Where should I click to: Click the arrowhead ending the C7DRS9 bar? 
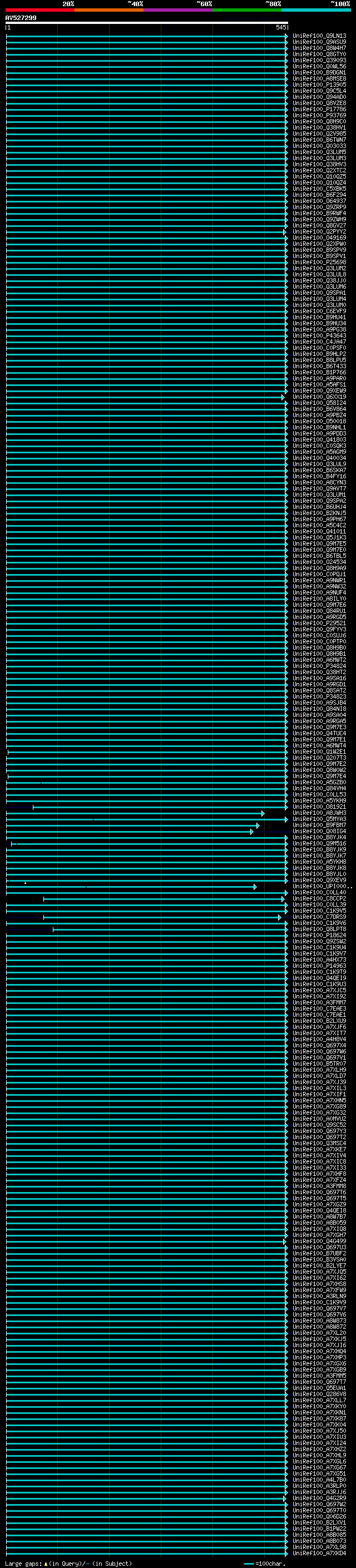coord(280,917)
